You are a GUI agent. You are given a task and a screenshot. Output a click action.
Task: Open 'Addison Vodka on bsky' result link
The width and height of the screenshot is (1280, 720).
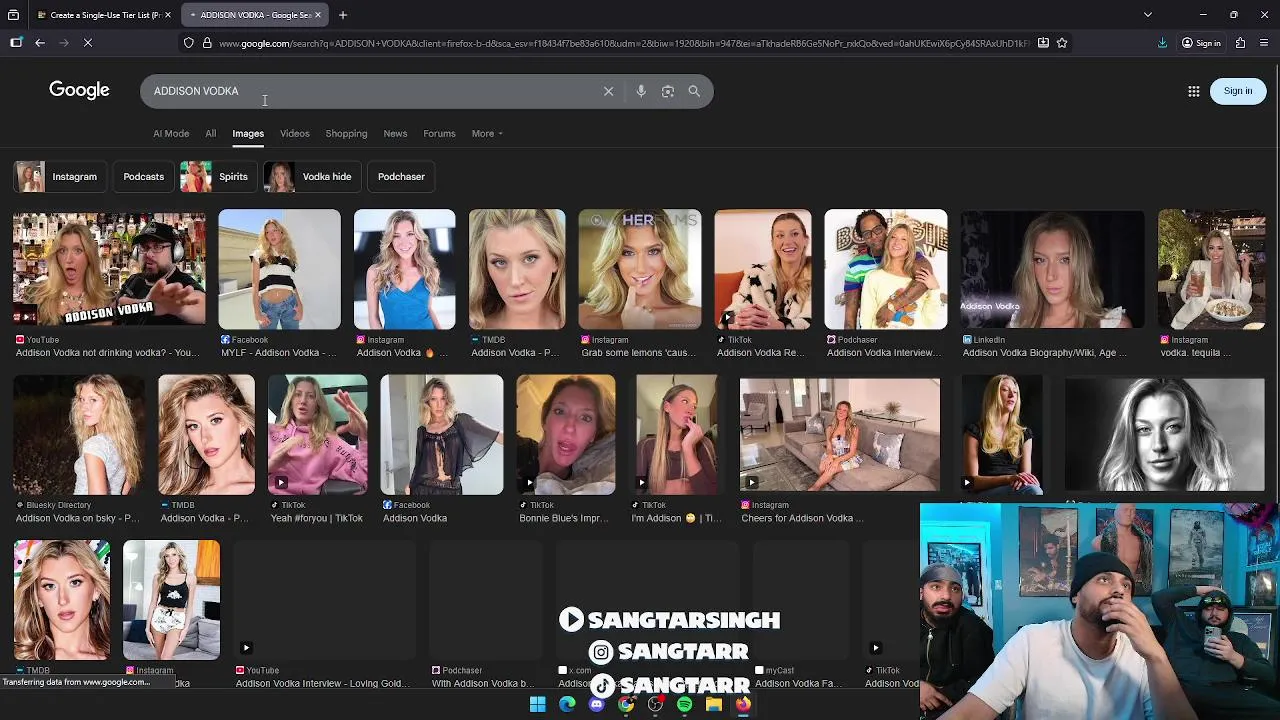coord(78,518)
